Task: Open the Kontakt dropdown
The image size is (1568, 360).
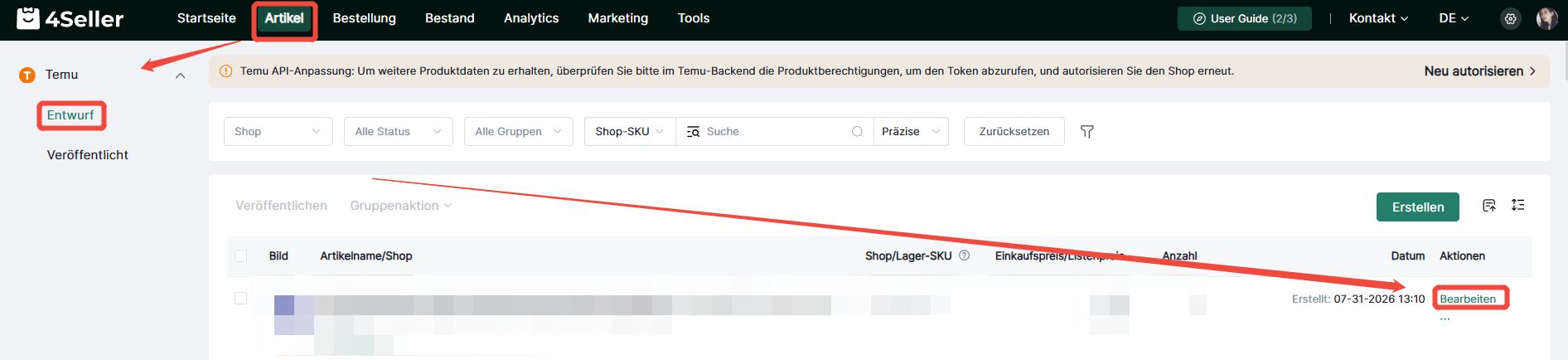Action: coord(1378,18)
